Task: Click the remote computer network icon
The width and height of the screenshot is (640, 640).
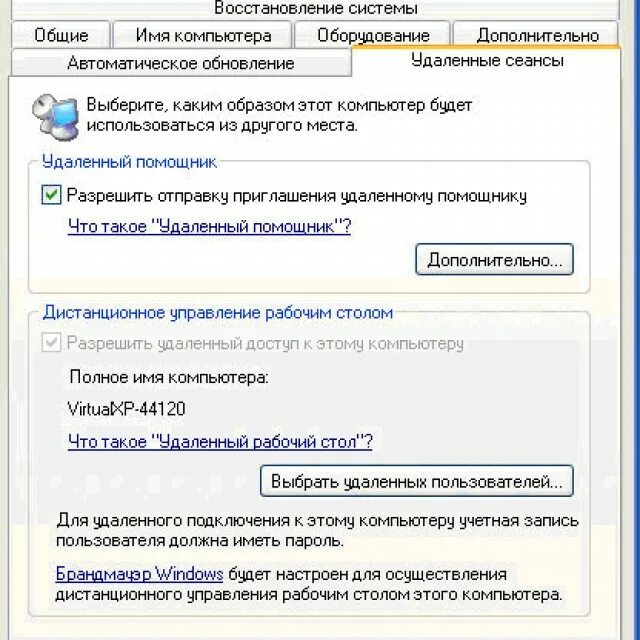Action: 56,117
